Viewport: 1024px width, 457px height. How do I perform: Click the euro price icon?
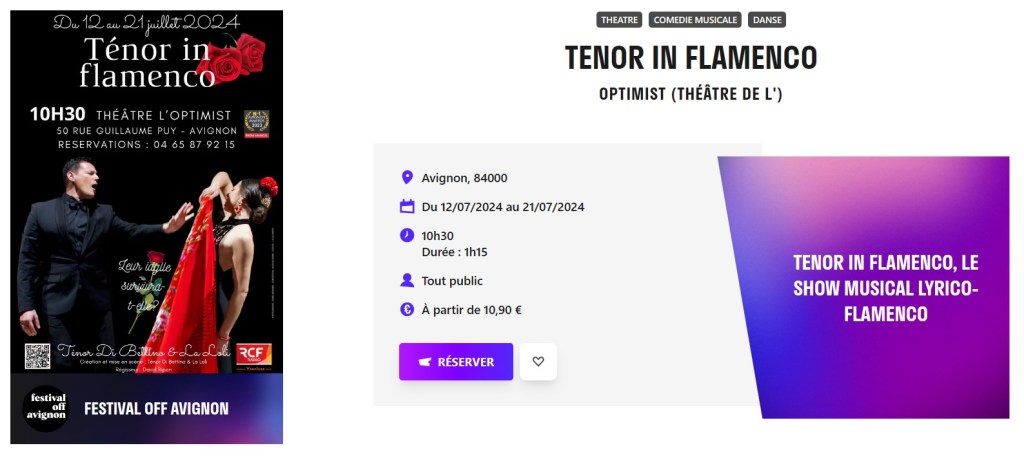tap(407, 310)
